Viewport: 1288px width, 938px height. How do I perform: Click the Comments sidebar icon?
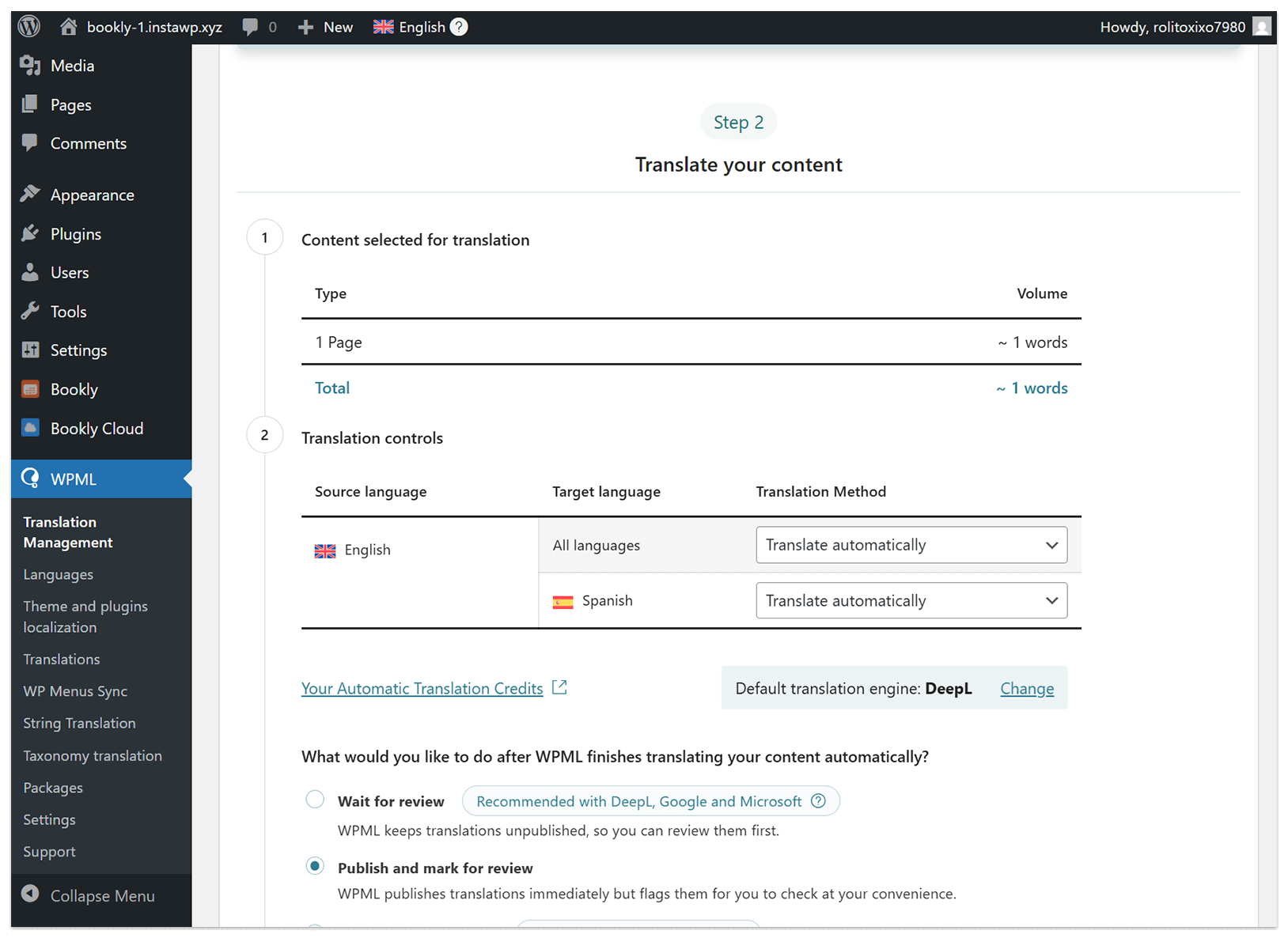30,143
